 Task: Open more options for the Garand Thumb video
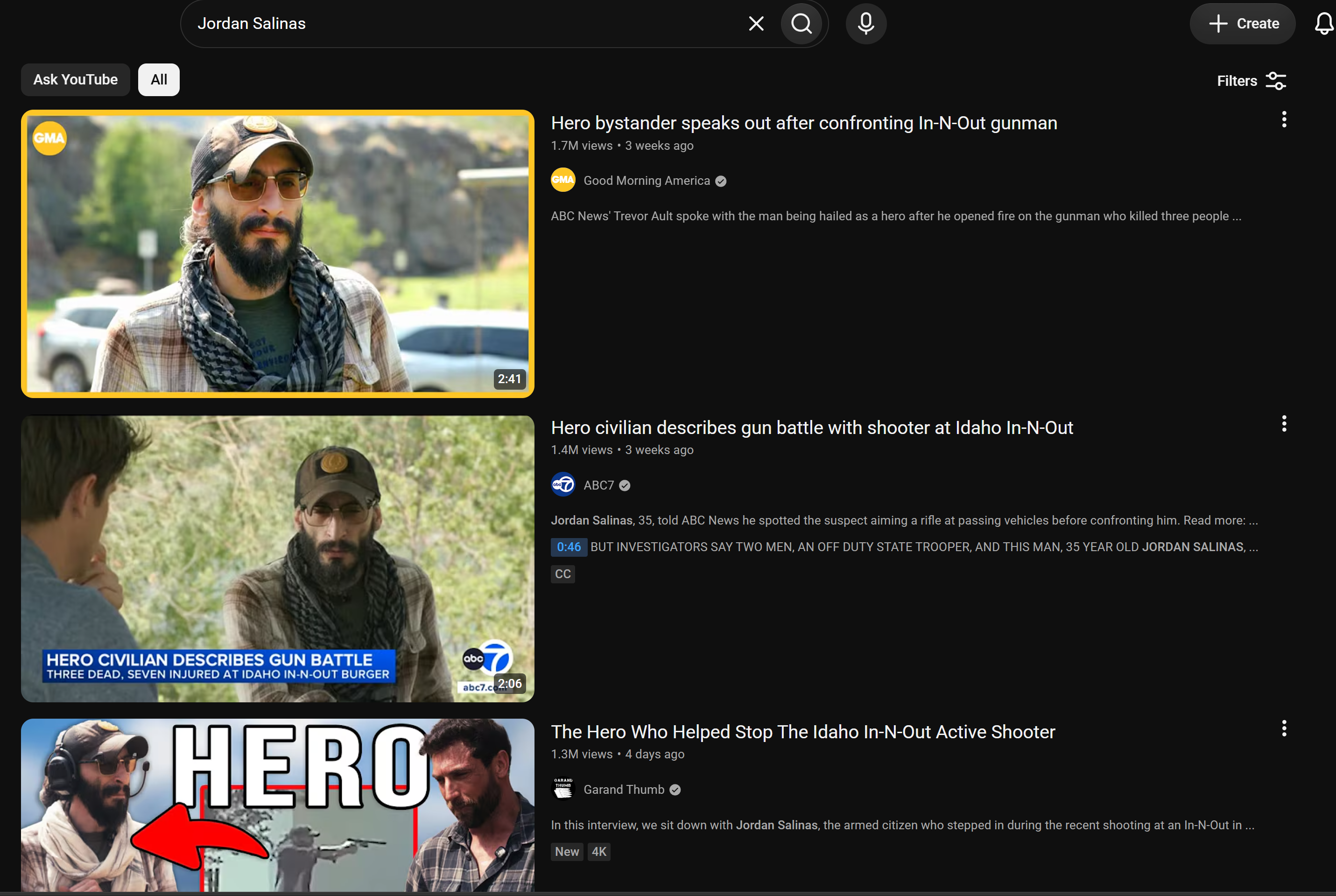[x=1284, y=728]
